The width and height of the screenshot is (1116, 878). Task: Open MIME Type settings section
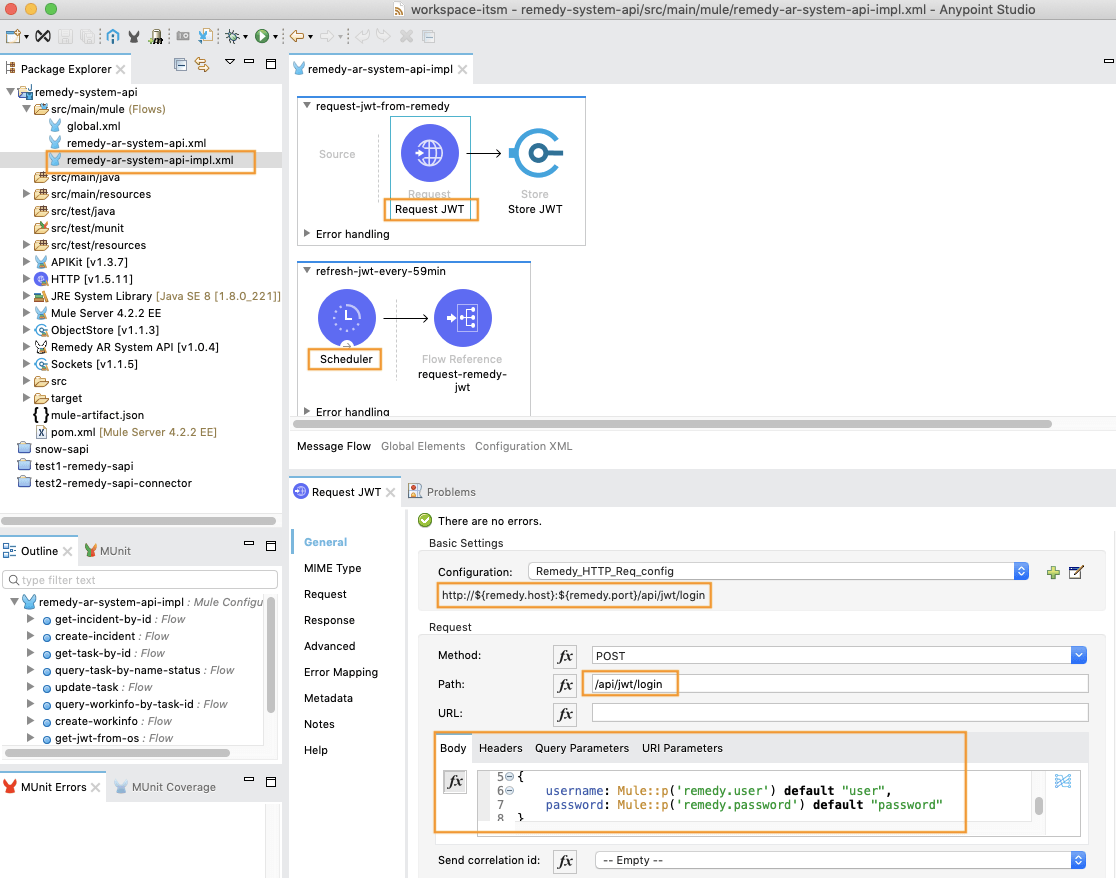(332, 568)
